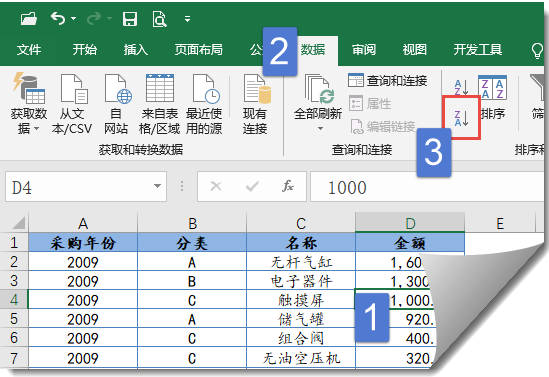Viewport: 549px width, 377px height.
Task: Switch to the 页面布局 ribbon tab
Action: 199,50
